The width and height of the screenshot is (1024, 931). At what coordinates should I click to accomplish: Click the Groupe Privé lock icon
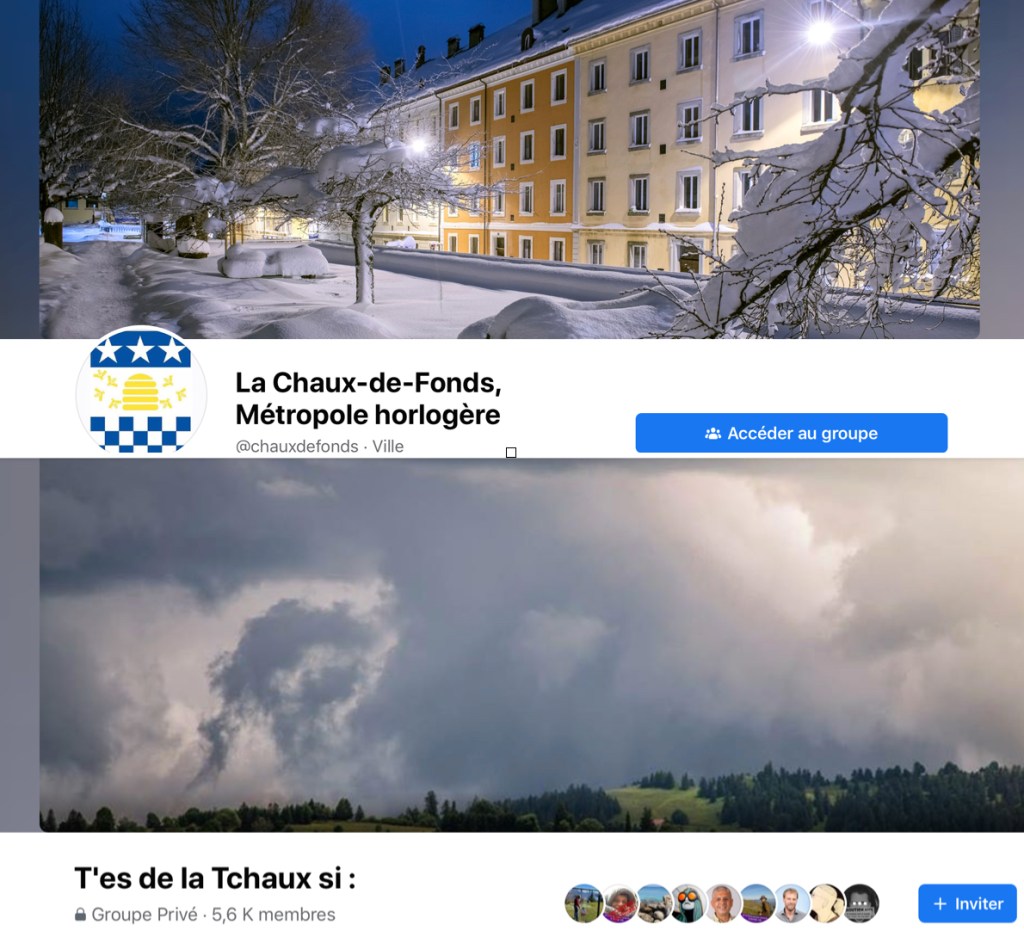click(x=80, y=914)
